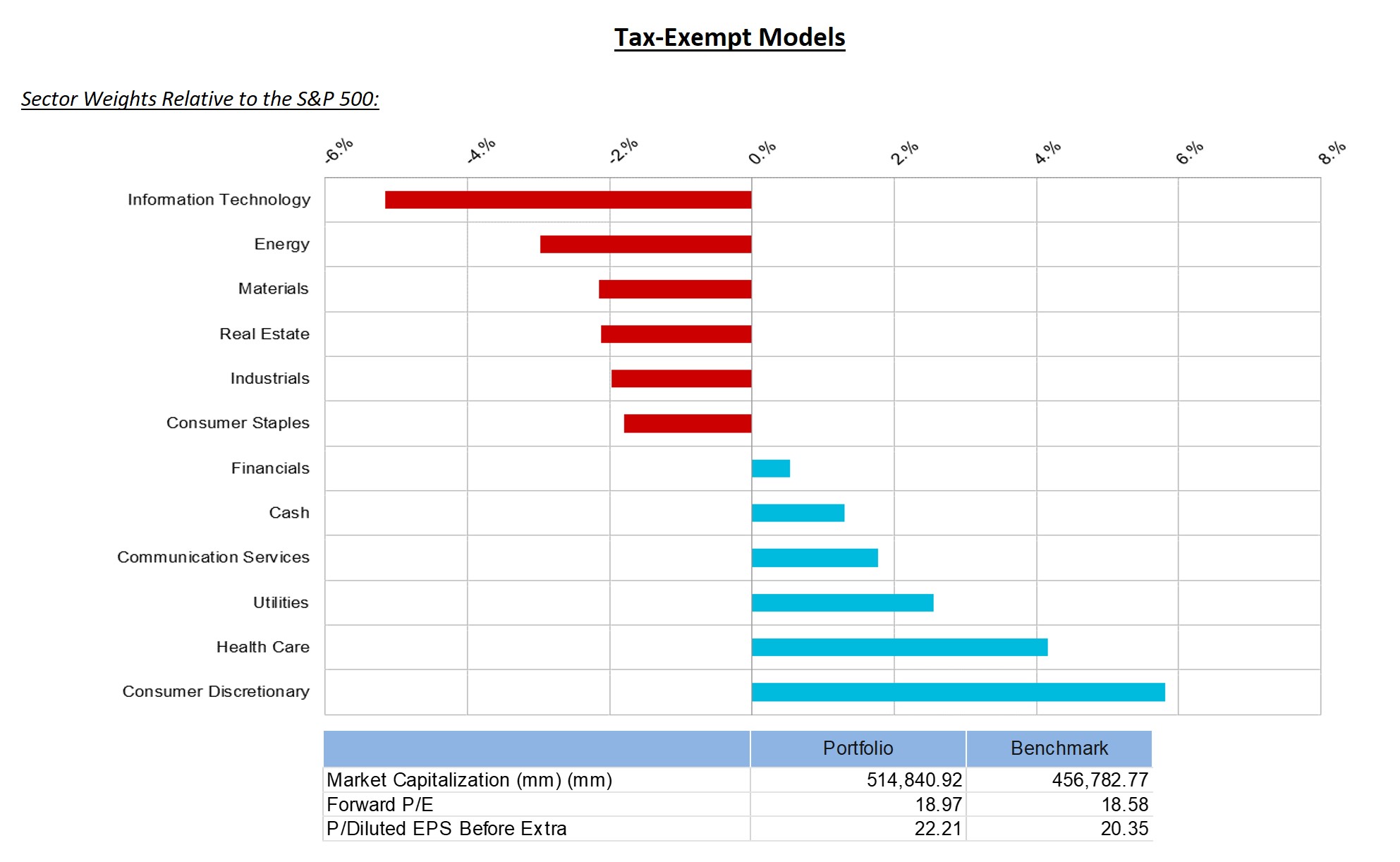Click the Consumer Discretionary blue bar

click(x=958, y=692)
